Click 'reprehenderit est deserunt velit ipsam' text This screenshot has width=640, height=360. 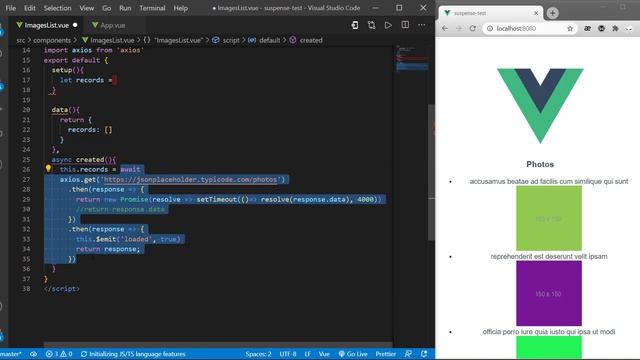click(549, 256)
